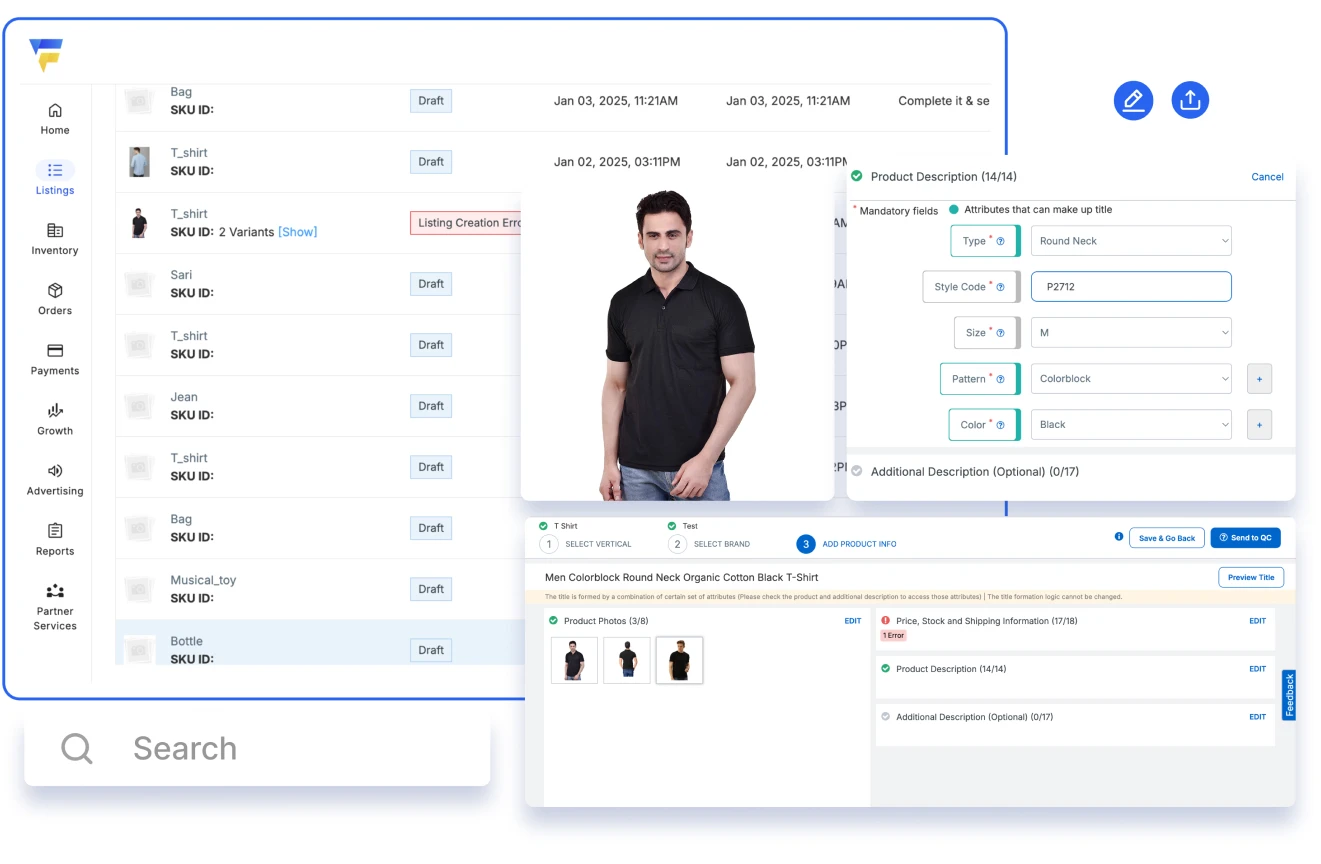Click the Send to QC button
This screenshot has height=864, width=1321.
pyautogui.click(x=1245, y=538)
